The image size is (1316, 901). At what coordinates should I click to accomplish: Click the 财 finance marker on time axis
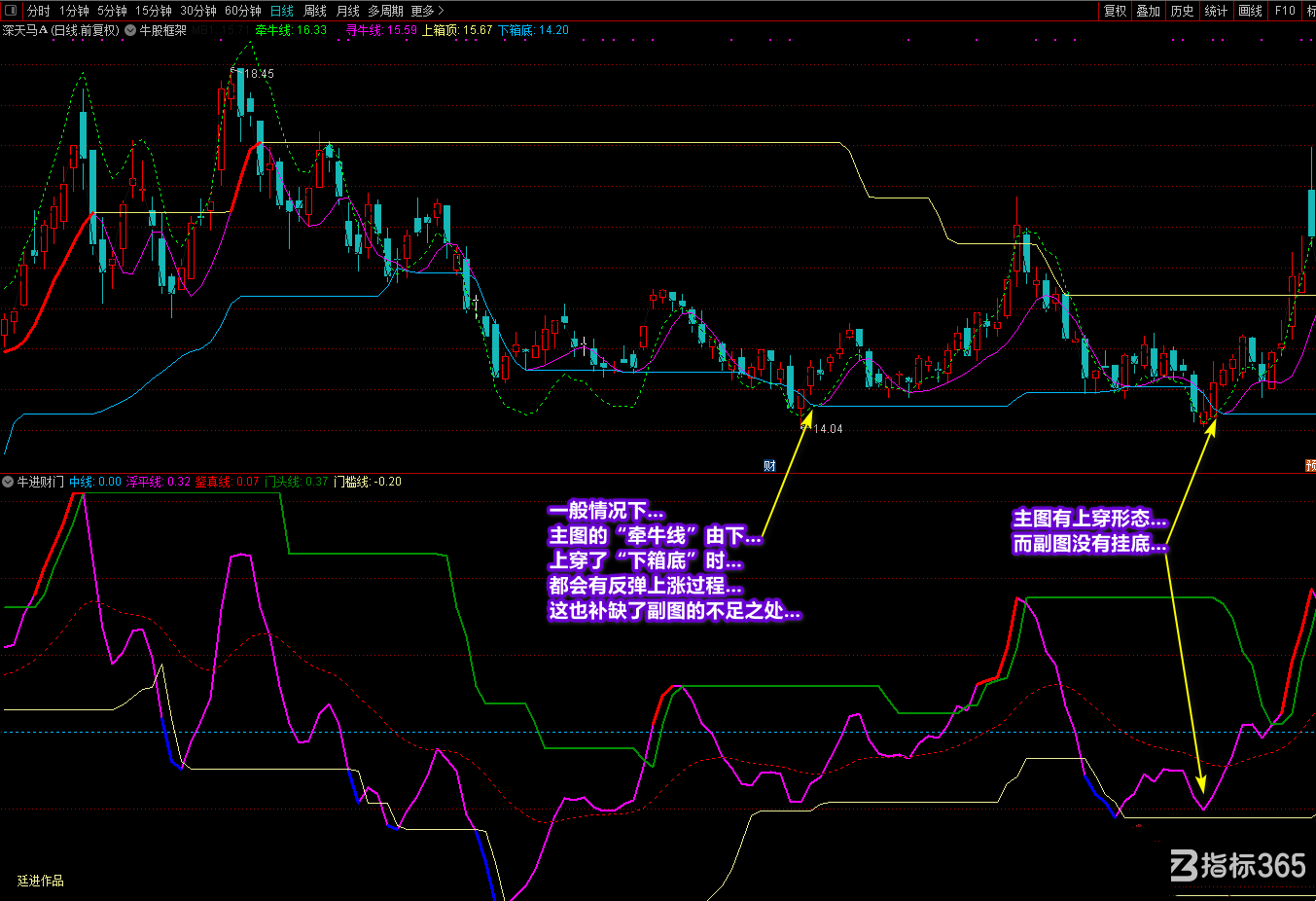(769, 466)
